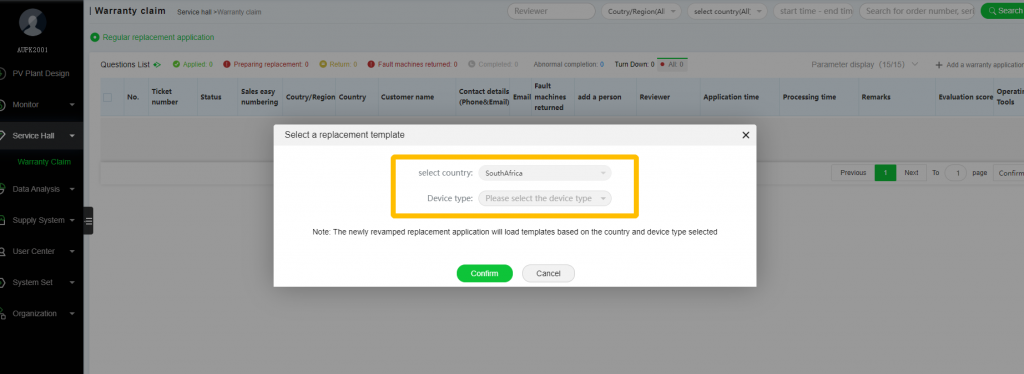Click the Service Hall sidebar icon

click(x=3, y=136)
